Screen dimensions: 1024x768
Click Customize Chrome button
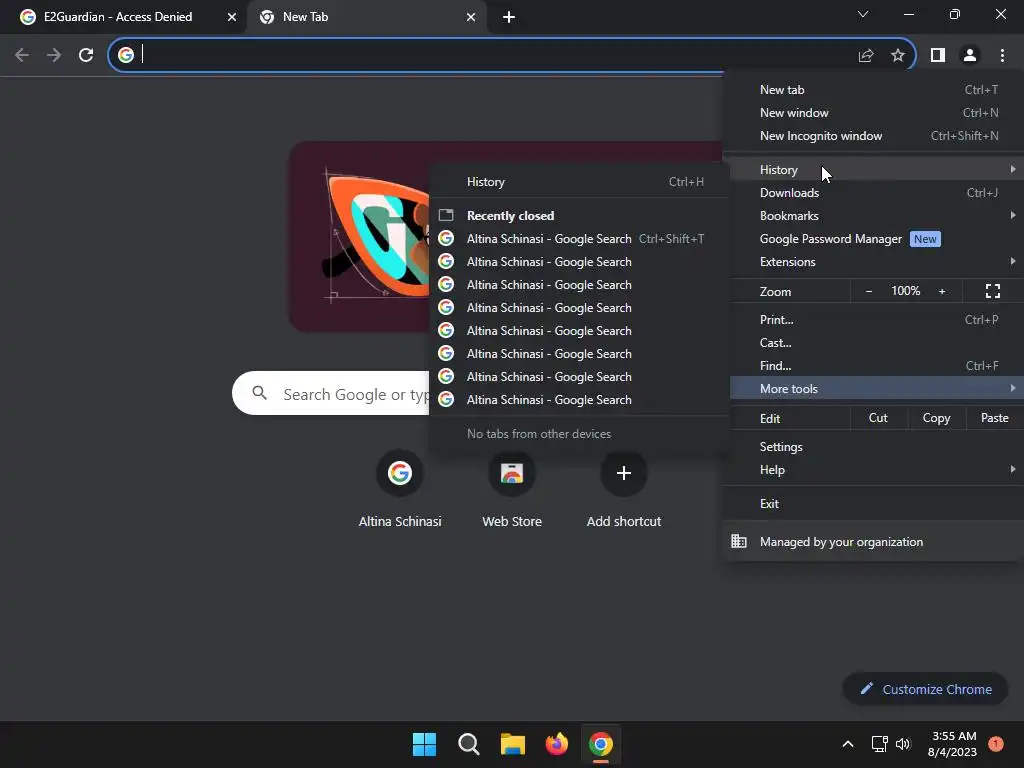coord(925,689)
